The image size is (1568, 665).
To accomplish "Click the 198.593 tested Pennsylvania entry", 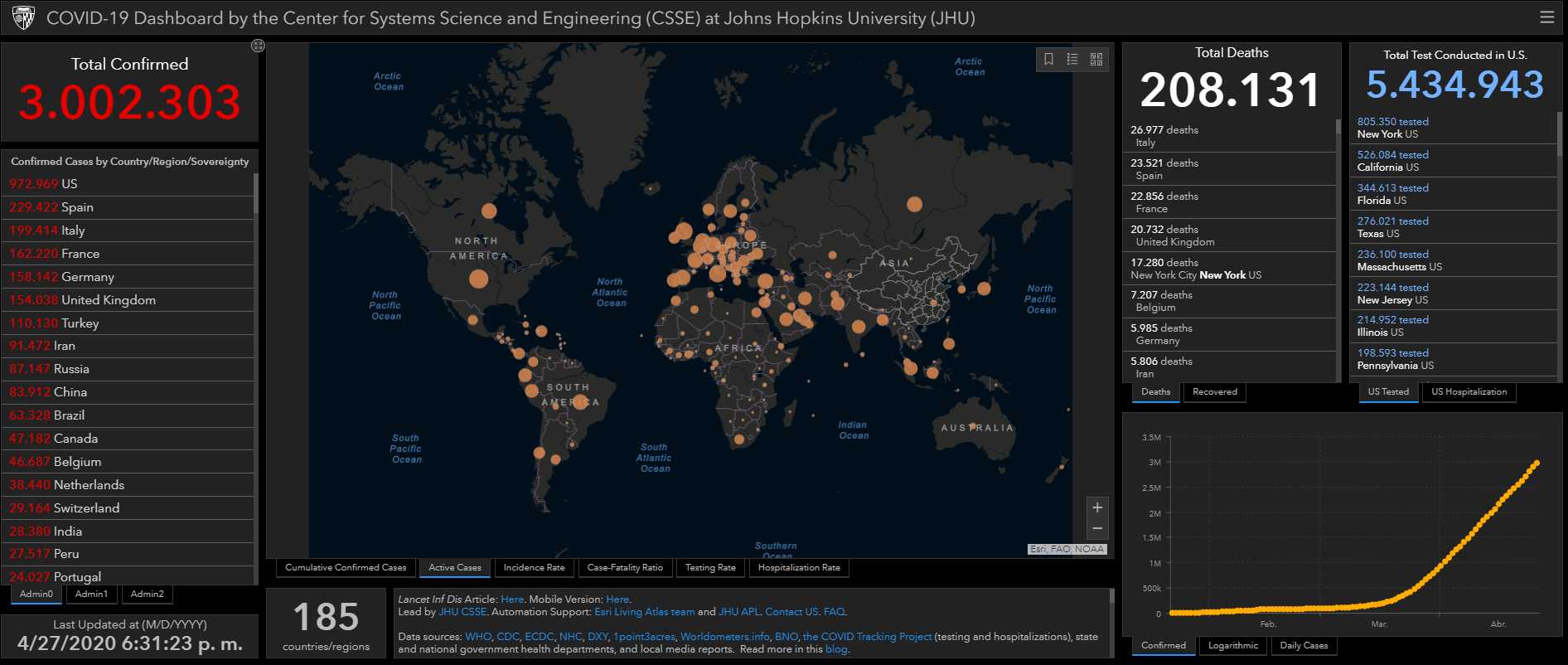I will [x=1454, y=359].
